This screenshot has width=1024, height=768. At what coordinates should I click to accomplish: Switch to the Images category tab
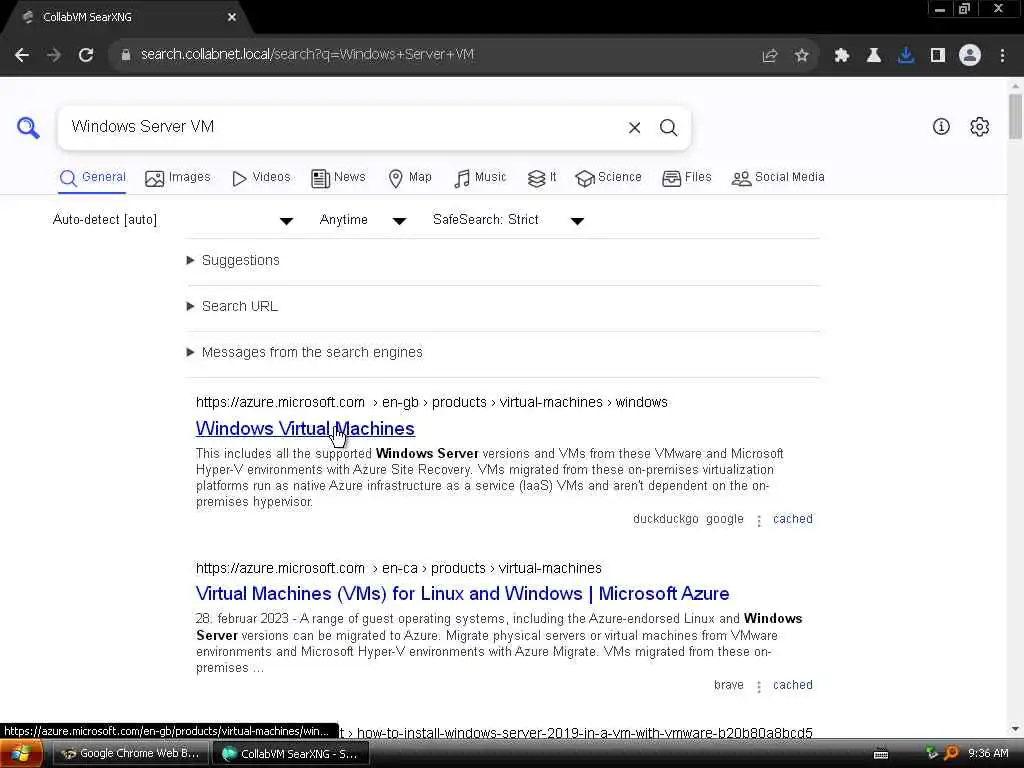(x=178, y=178)
